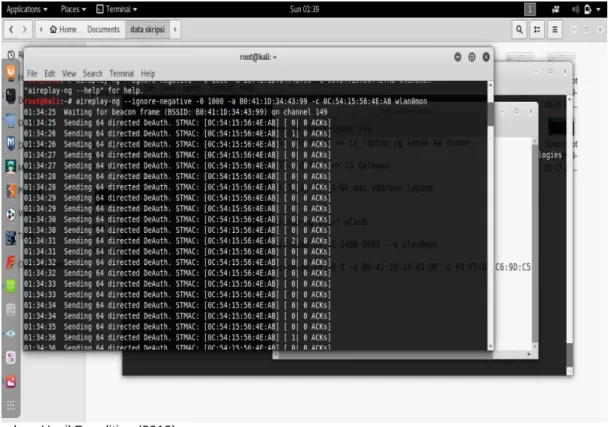This screenshot has width=608, height=427.
Task: Click the screen recorder icon in top bar
Action: [x=555, y=9]
